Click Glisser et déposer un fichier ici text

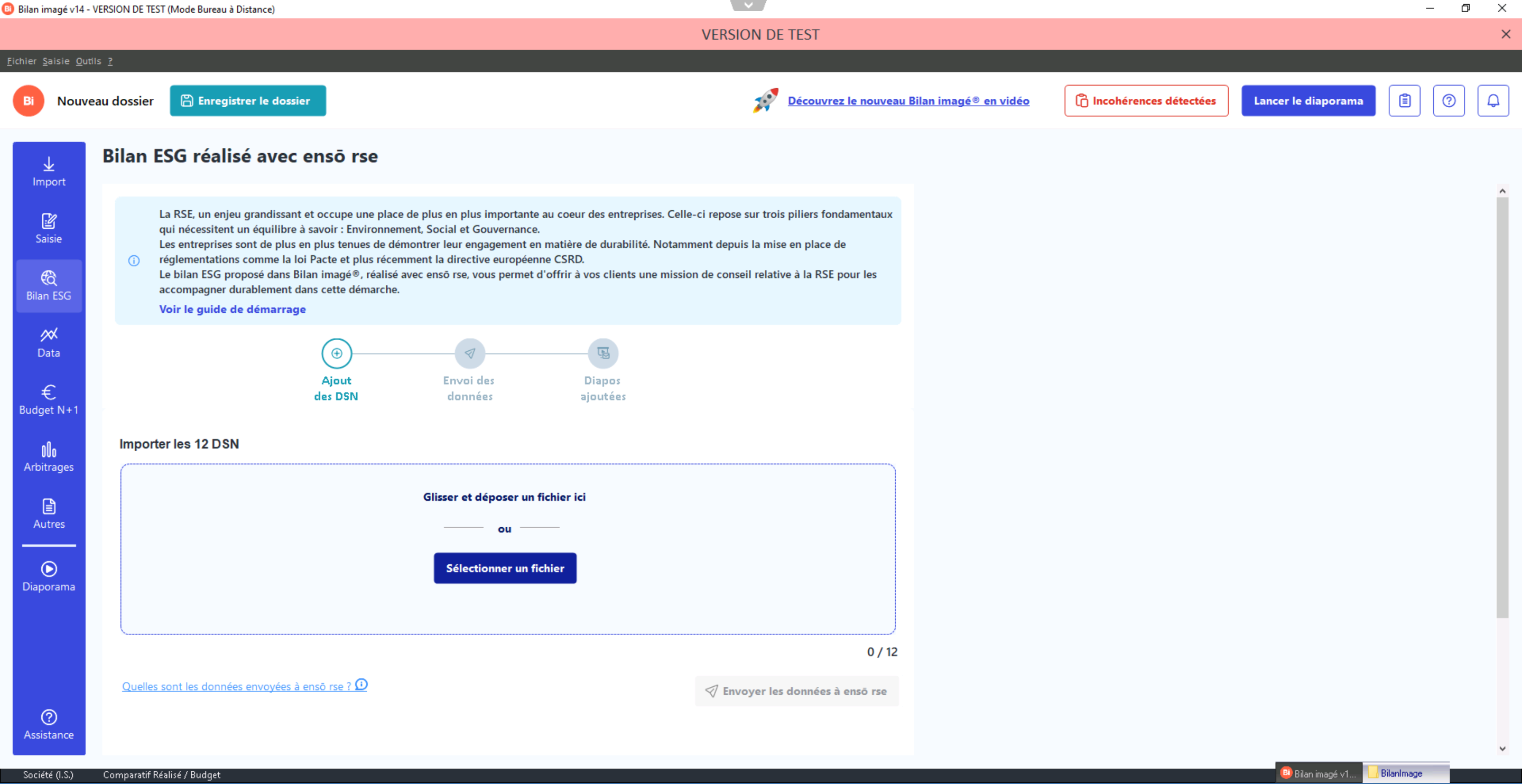pos(505,497)
